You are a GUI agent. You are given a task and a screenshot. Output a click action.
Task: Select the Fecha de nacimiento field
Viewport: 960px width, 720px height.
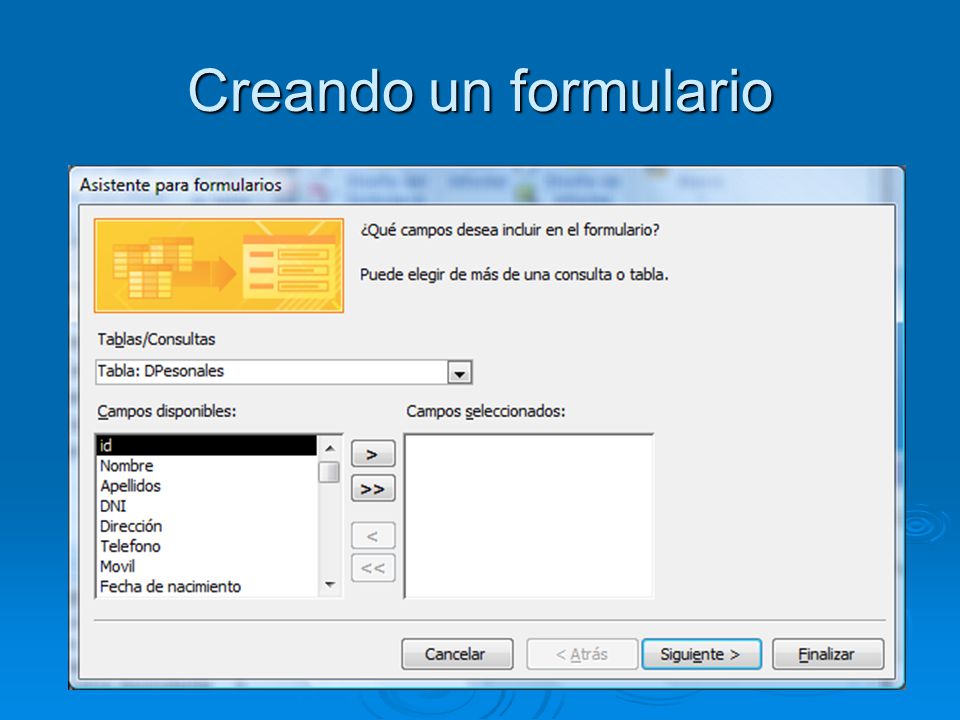[x=207, y=587]
